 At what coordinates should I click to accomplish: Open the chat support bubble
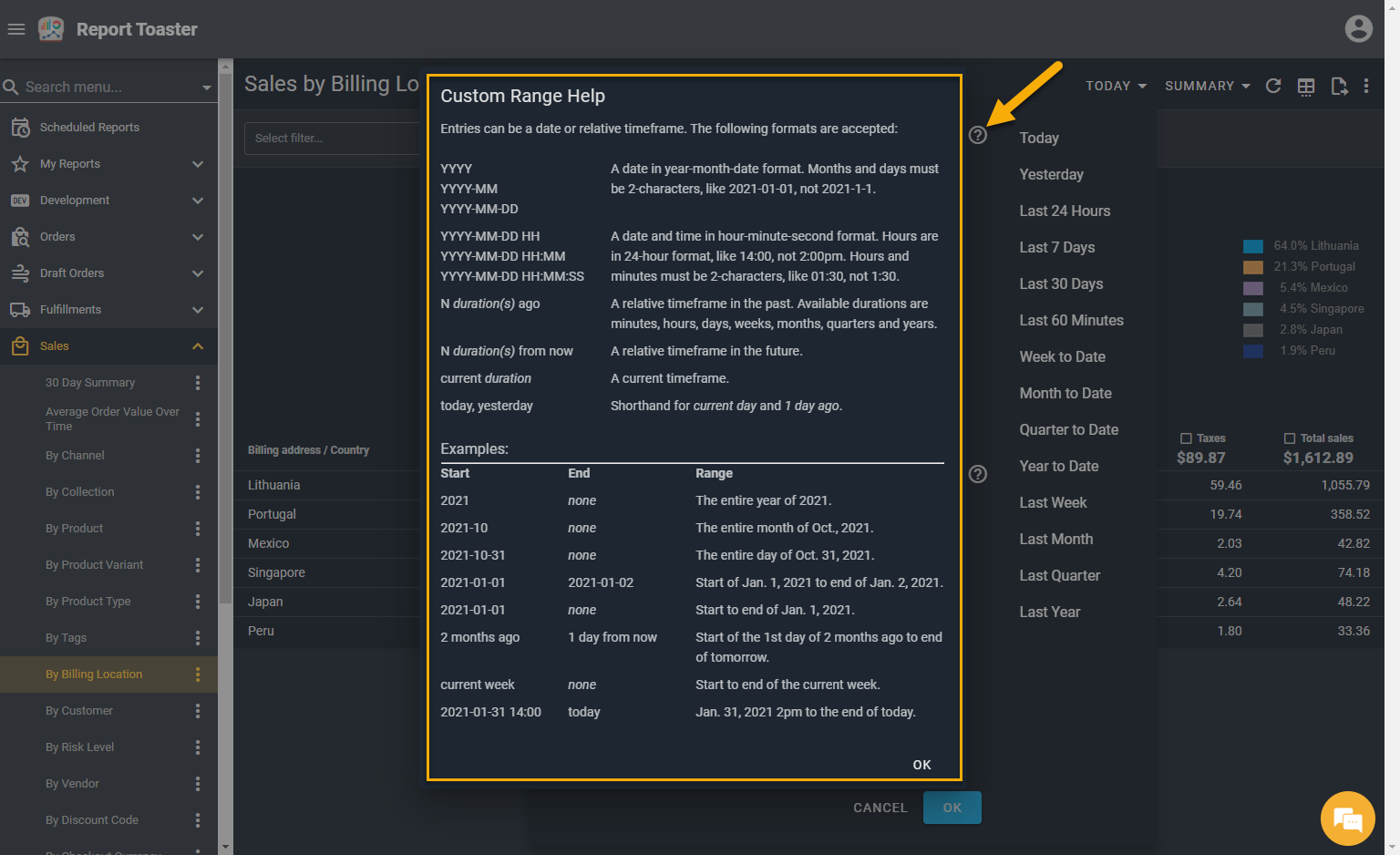point(1347,818)
